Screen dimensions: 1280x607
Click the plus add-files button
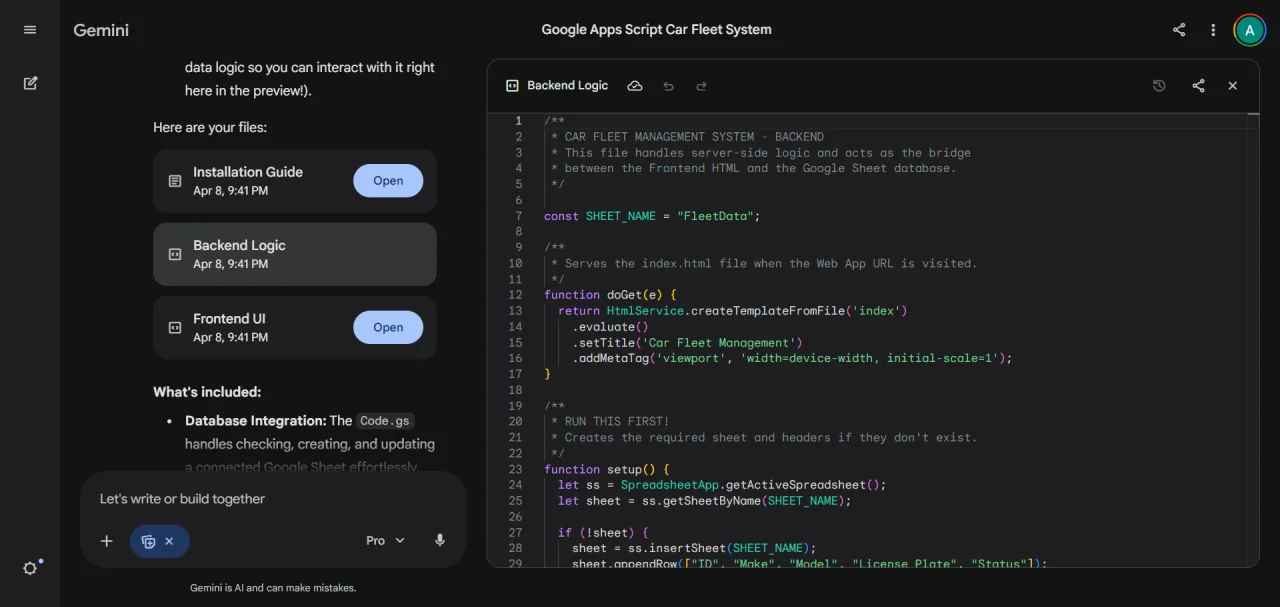click(107, 541)
